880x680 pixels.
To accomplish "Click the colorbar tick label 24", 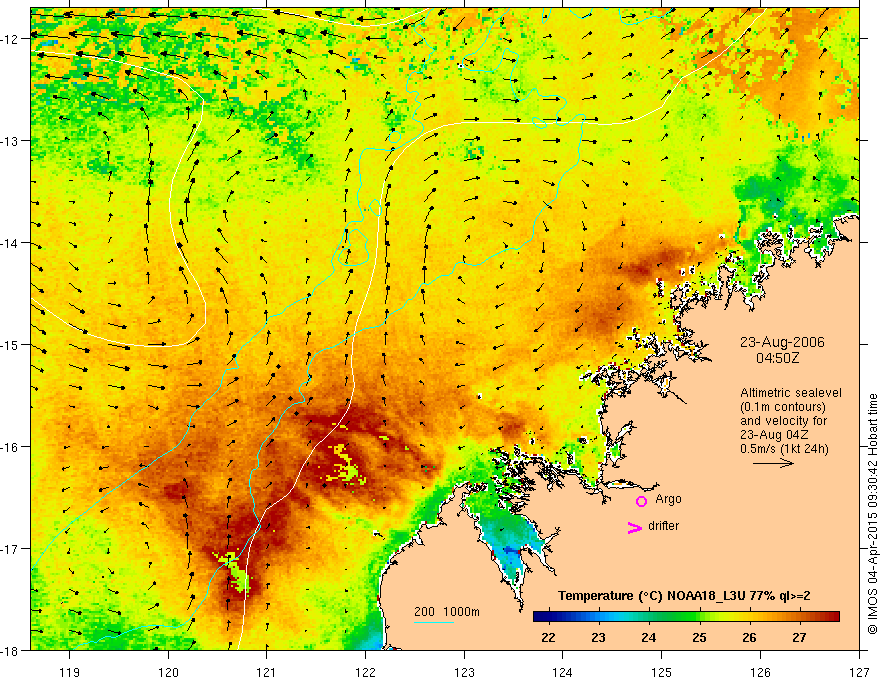I will 649,637.
